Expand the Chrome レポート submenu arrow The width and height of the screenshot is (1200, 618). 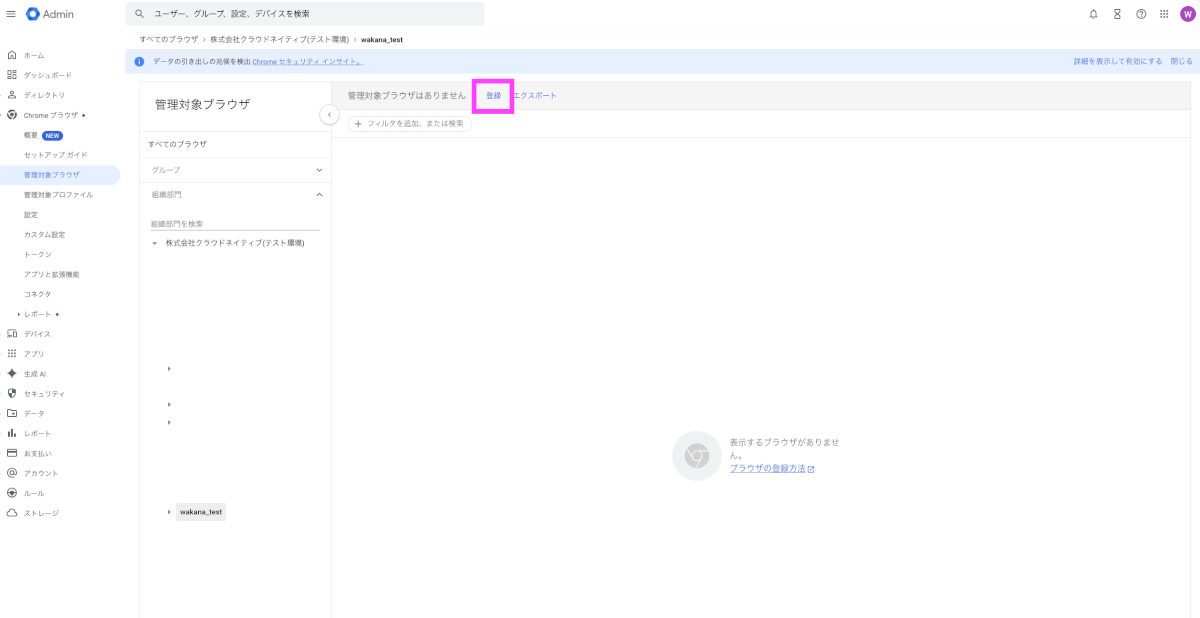point(18,314)
